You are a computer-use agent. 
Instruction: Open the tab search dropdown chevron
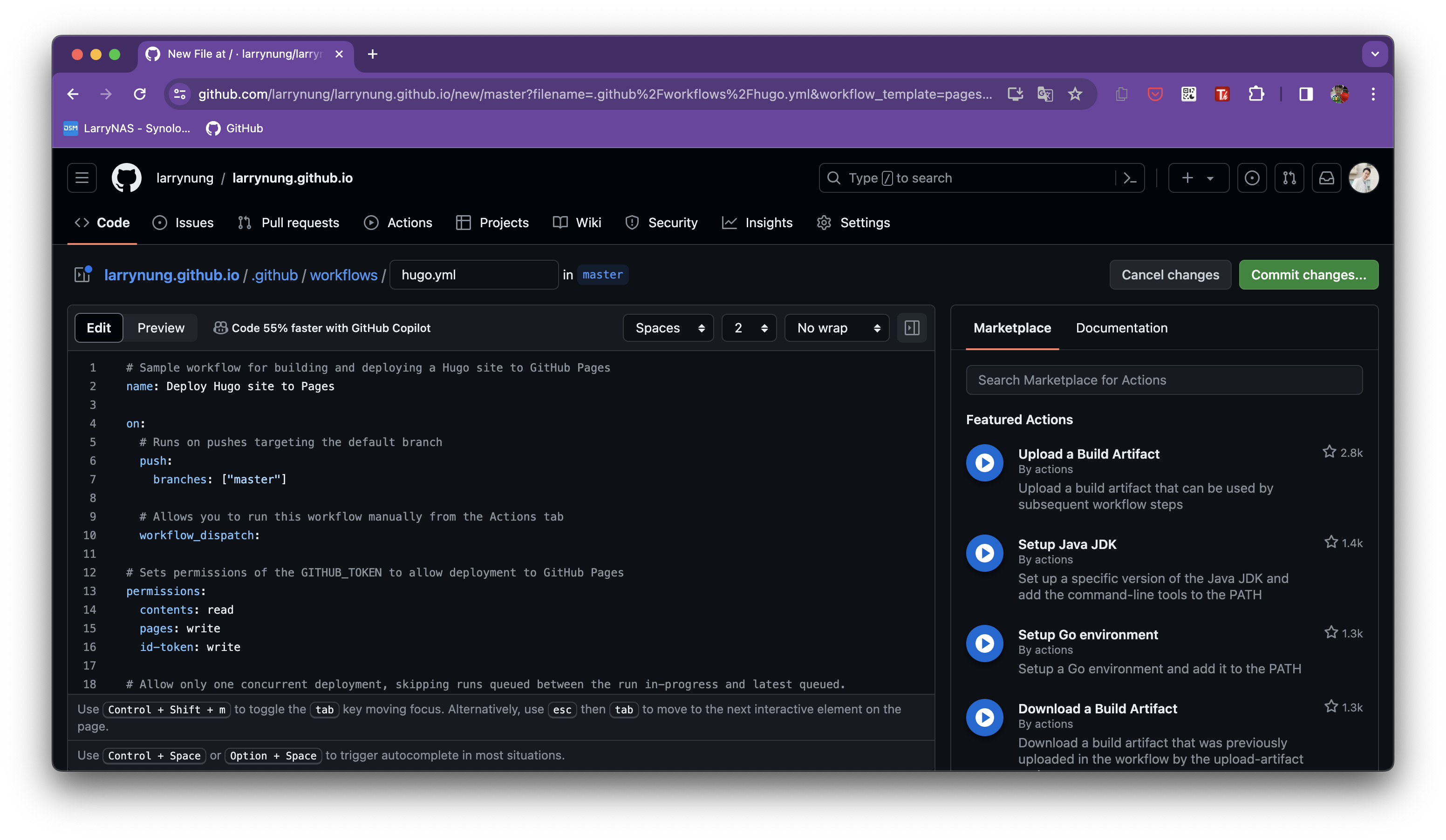click(x=1375, y=54)
